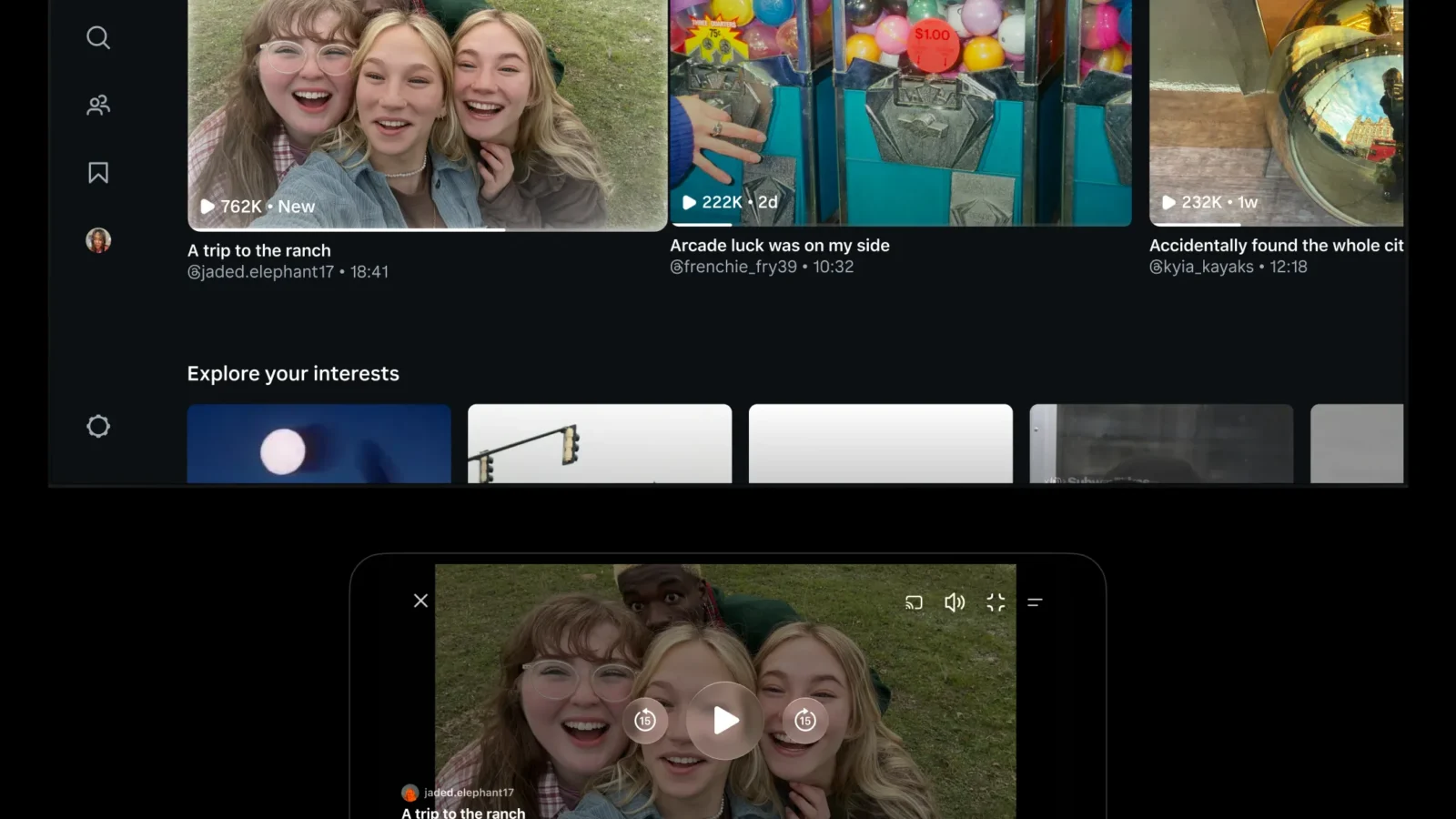The height and width of the screenshot is (819, 1456).
Task: Open 'A trip to the ranch' thumbnail
Action: point(428,114)
